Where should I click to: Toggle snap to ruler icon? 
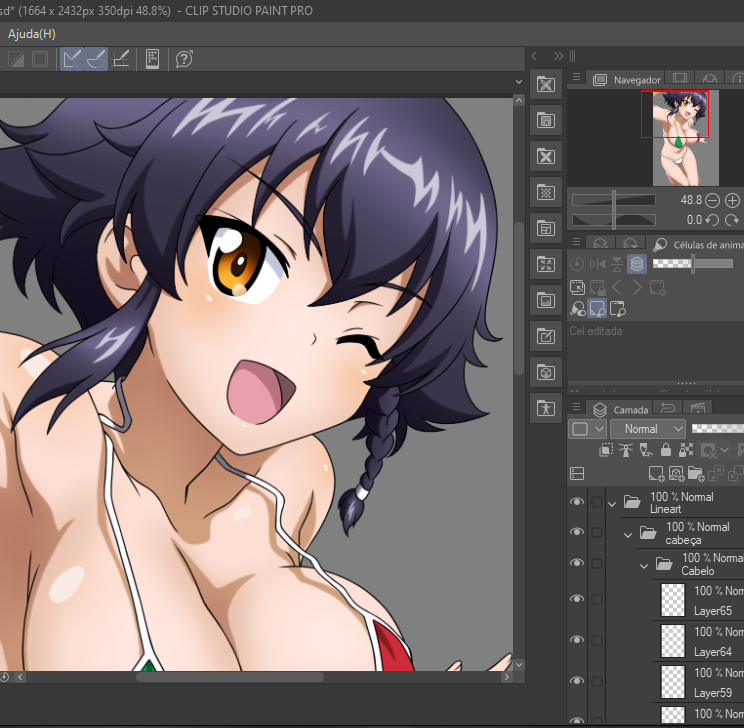(72, 59)
